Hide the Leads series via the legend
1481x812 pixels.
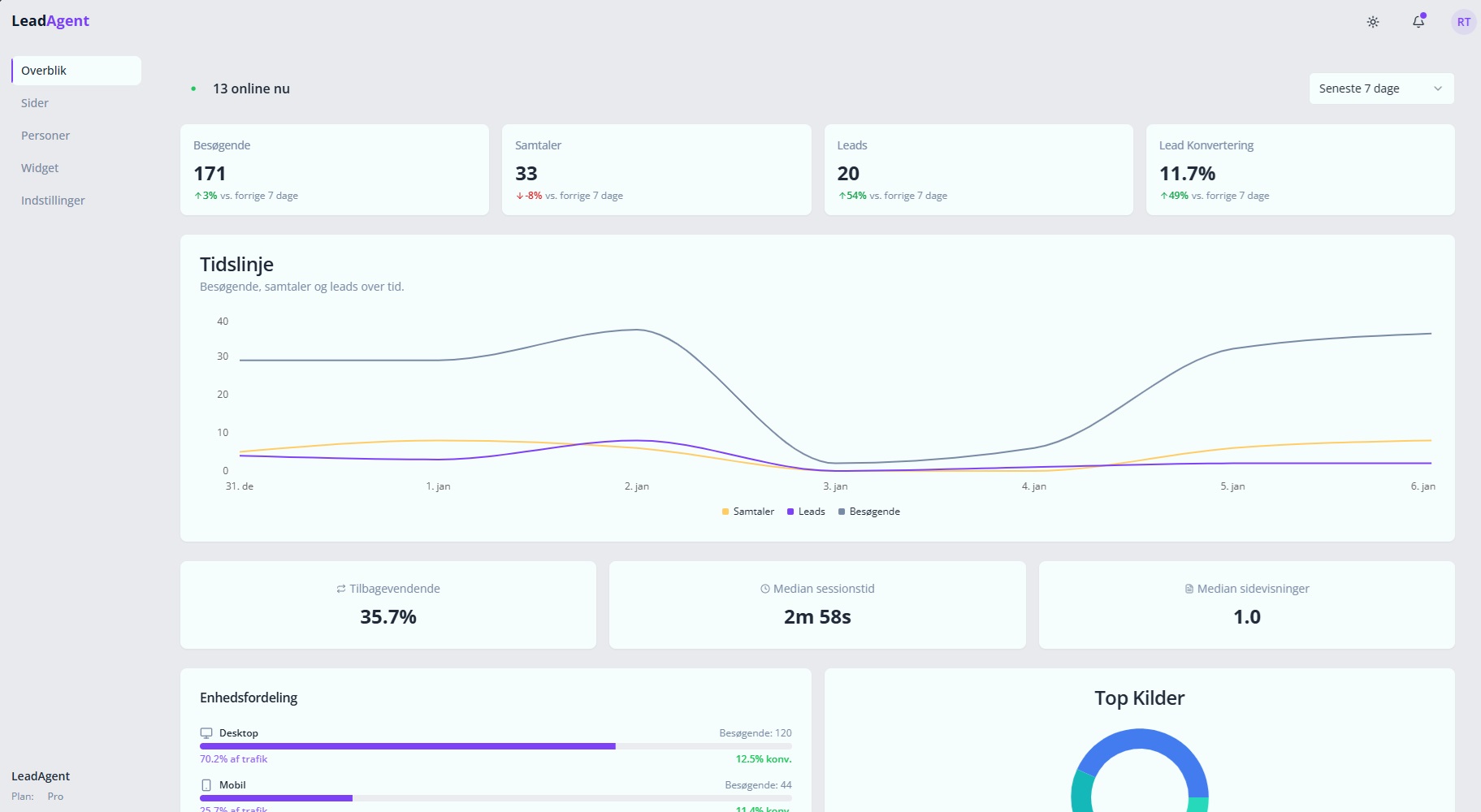point(806,512)
